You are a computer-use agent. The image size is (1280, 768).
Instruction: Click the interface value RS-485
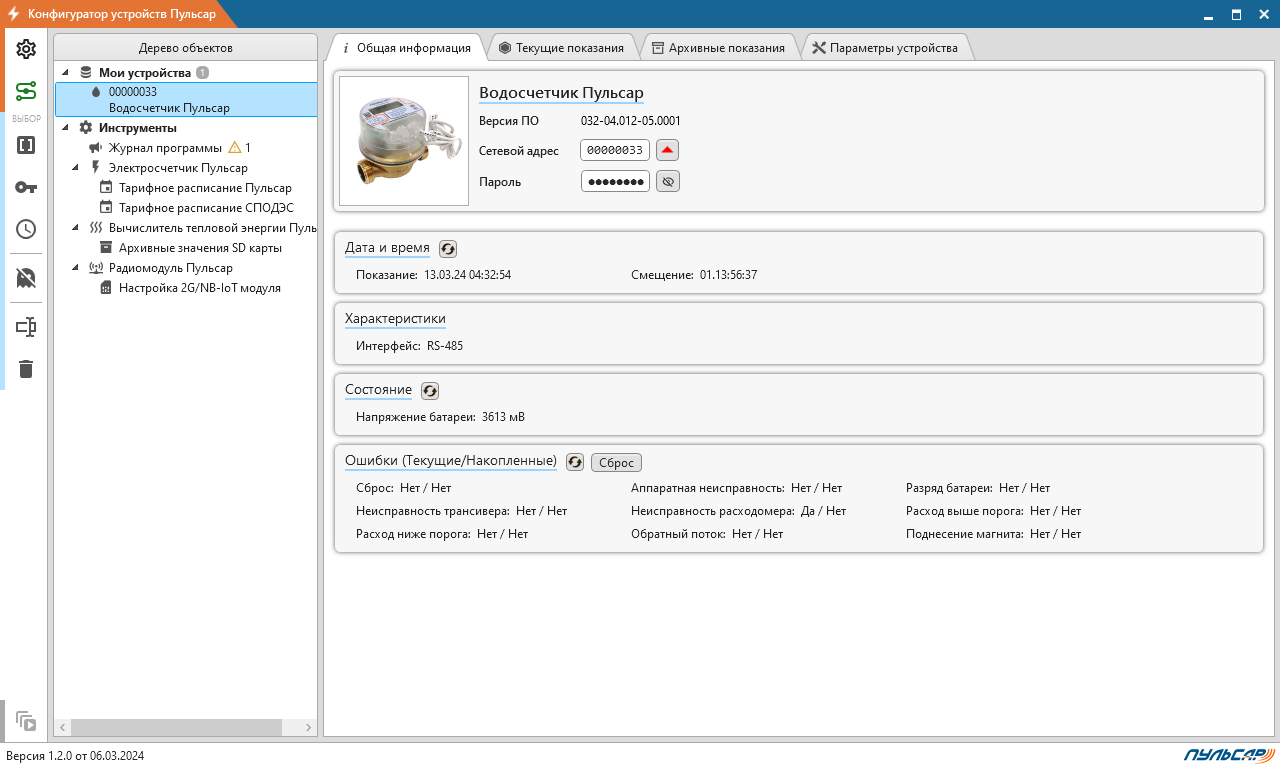coord(445,346)
